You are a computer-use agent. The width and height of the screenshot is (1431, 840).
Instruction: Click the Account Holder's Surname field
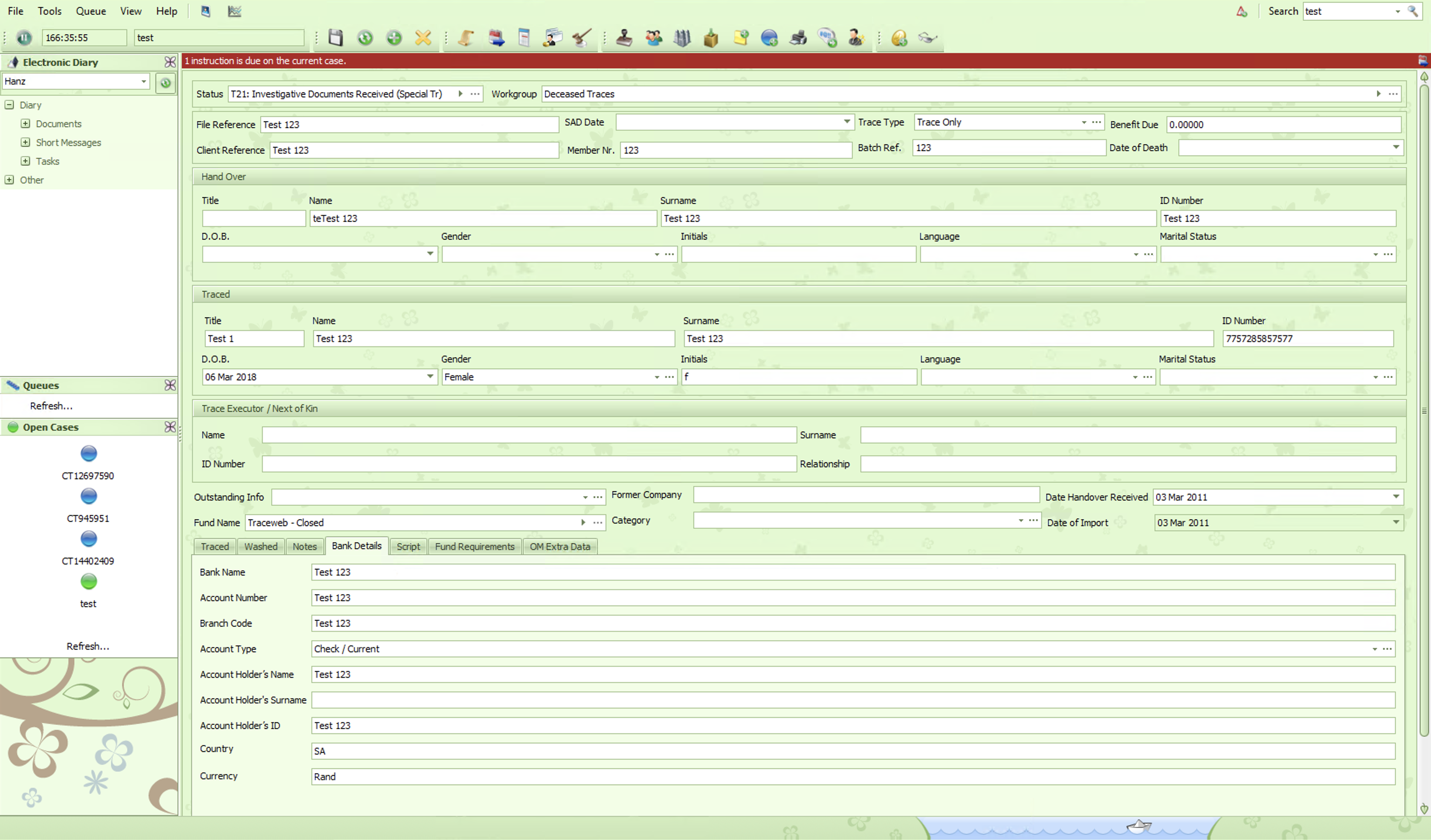pyautogui.click(x=852, y=700)
